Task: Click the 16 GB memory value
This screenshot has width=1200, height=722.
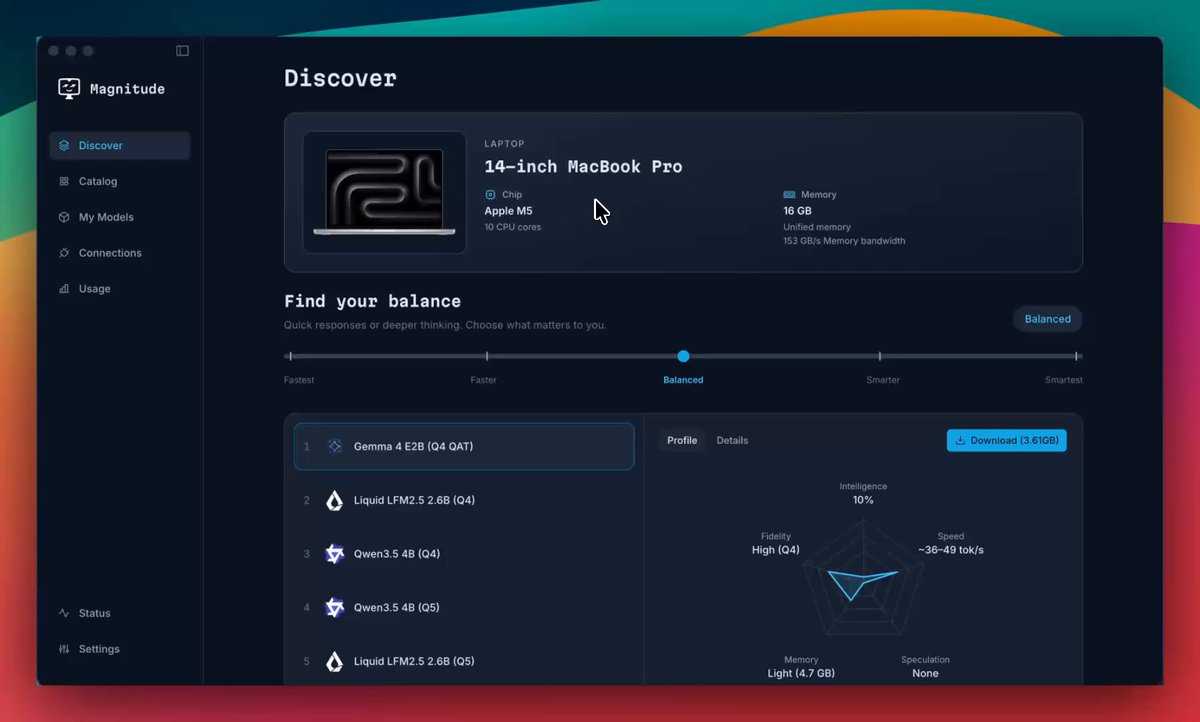Action: 797,211
